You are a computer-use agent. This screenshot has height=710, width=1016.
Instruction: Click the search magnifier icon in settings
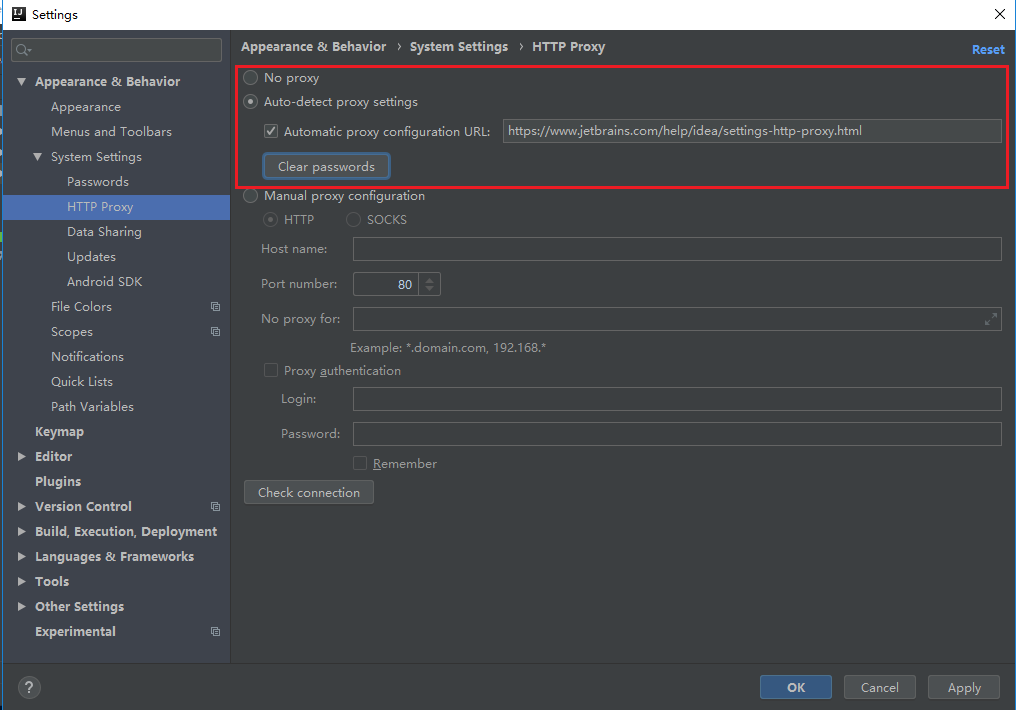click(23, 50)
